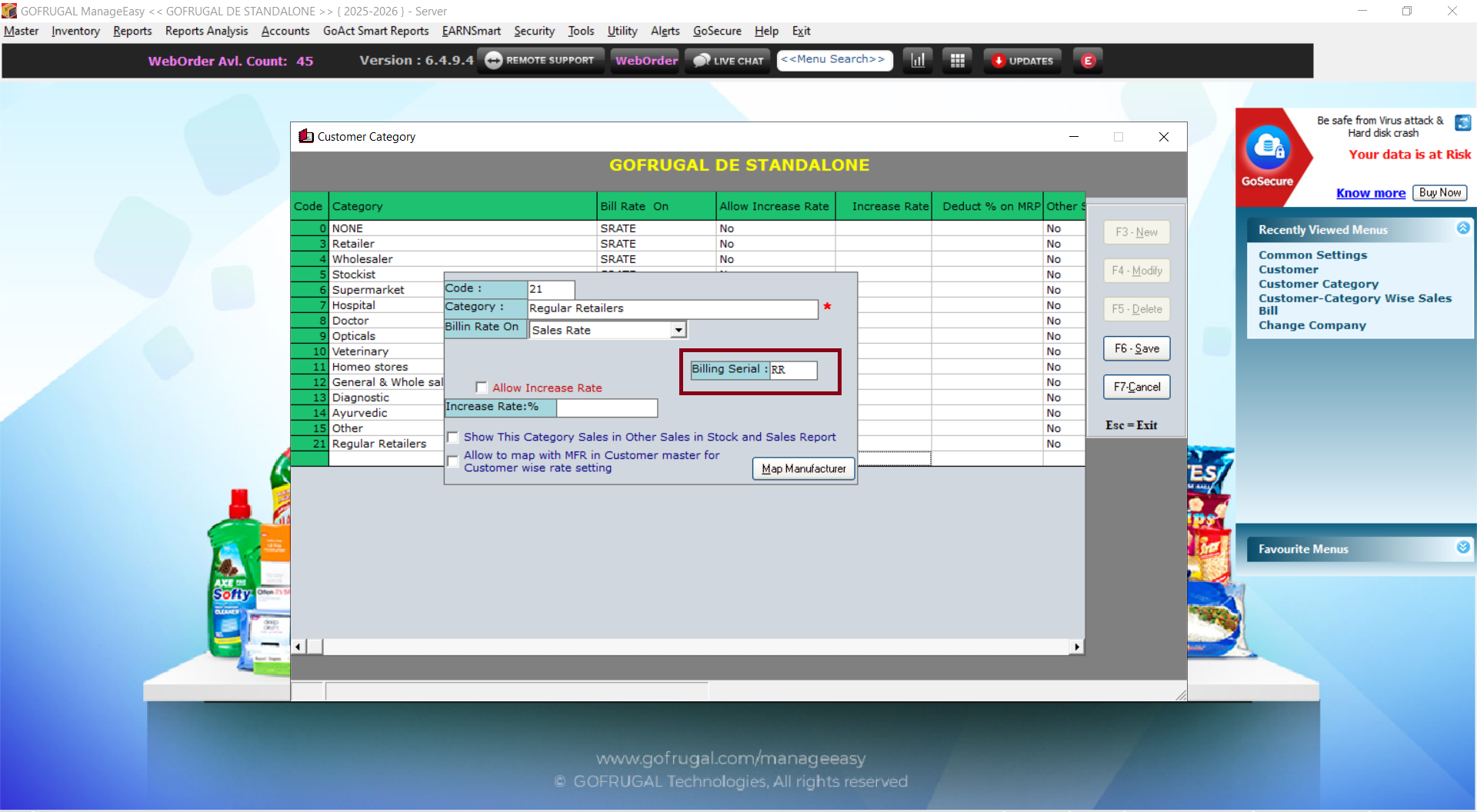The width and height of the screenshot is (1477, 812).
Task: Open the Utility menu
Action: 622,31
